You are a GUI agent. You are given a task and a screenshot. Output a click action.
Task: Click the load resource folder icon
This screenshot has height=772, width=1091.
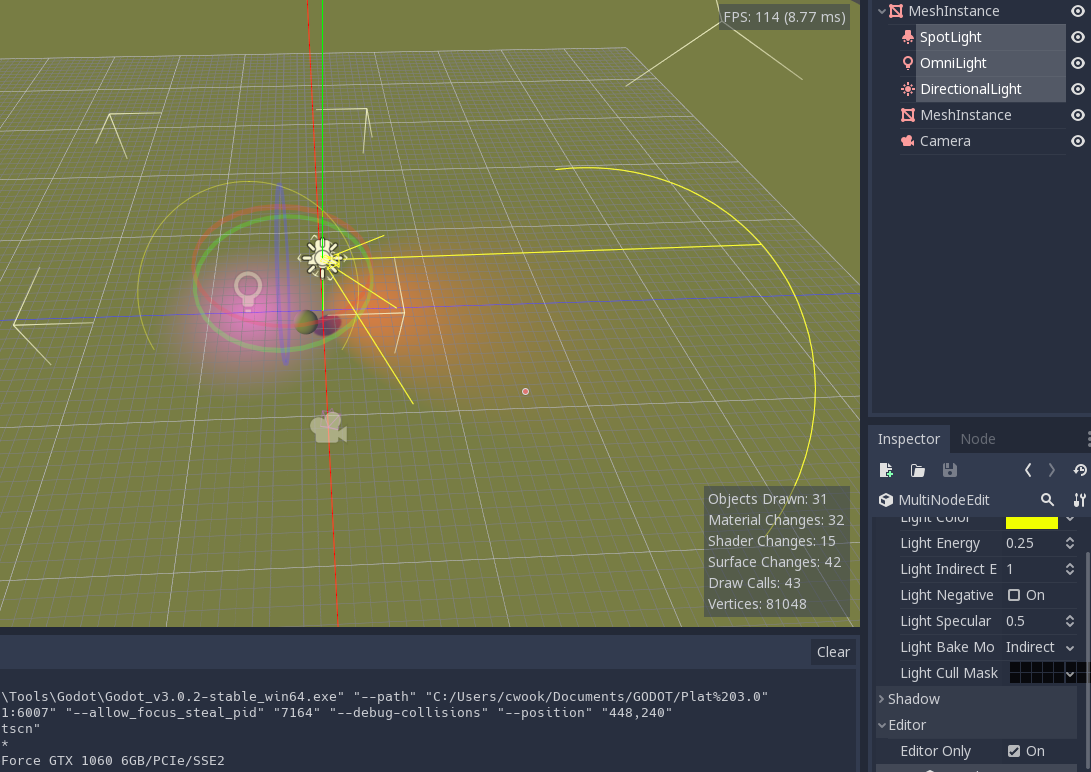click(918, 469)
